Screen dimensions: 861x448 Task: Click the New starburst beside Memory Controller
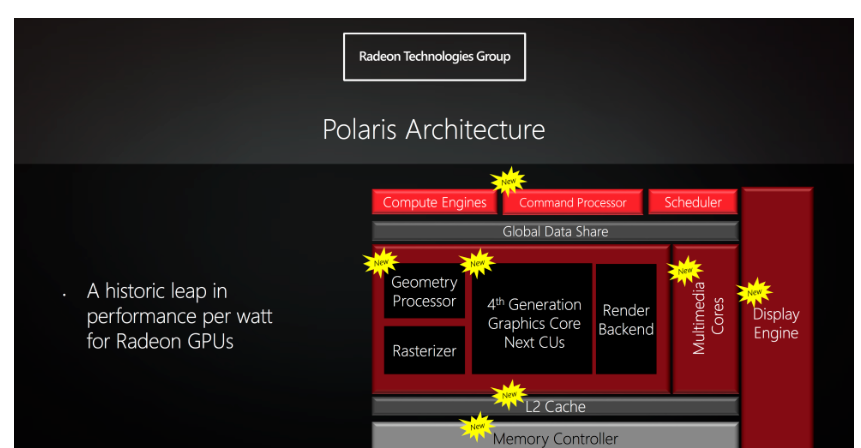(x=477, y=427)
